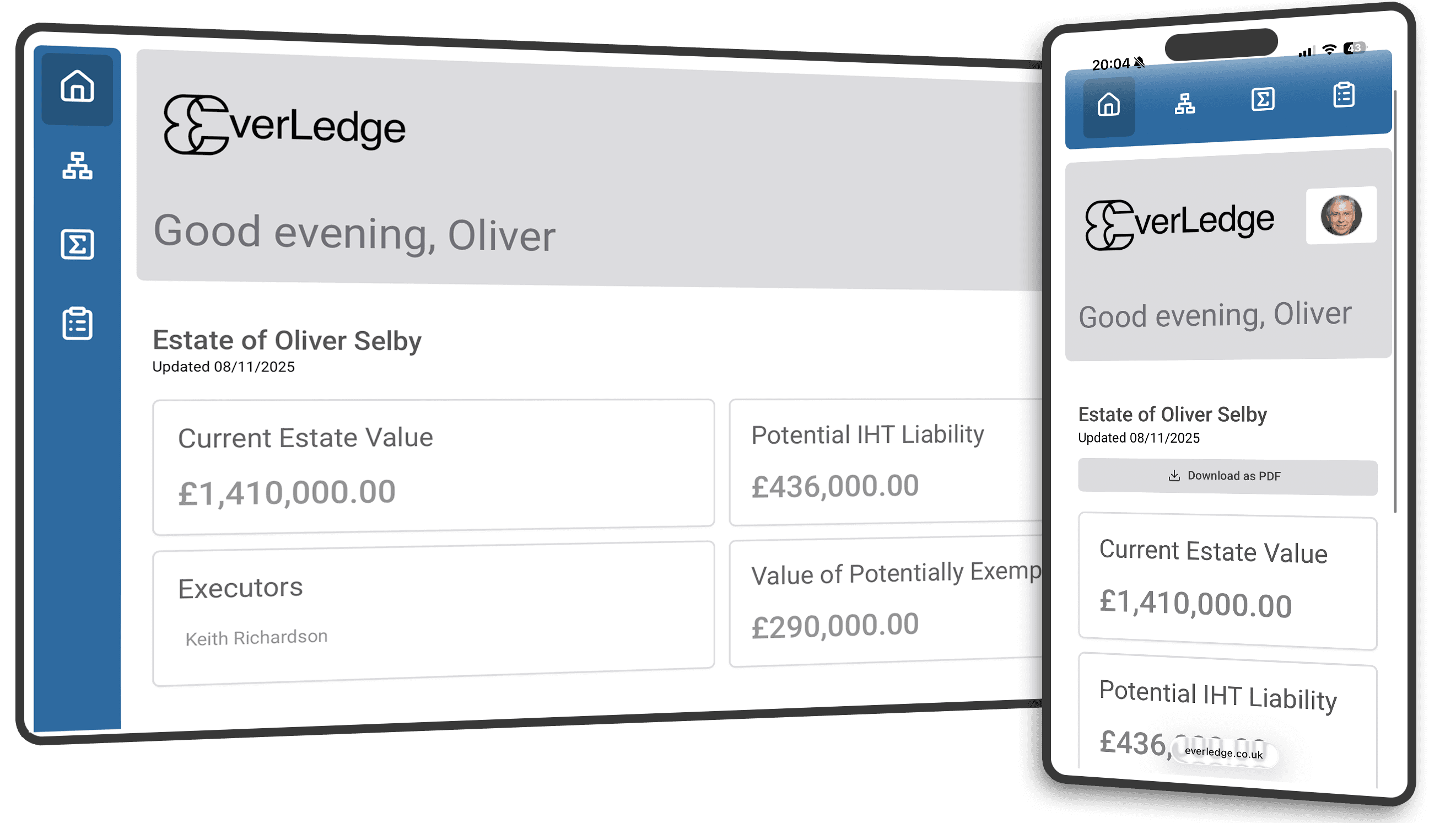Tap the sigma icon in phone navigation bar
The image size is (1456, 823).
pos(1263,99)
